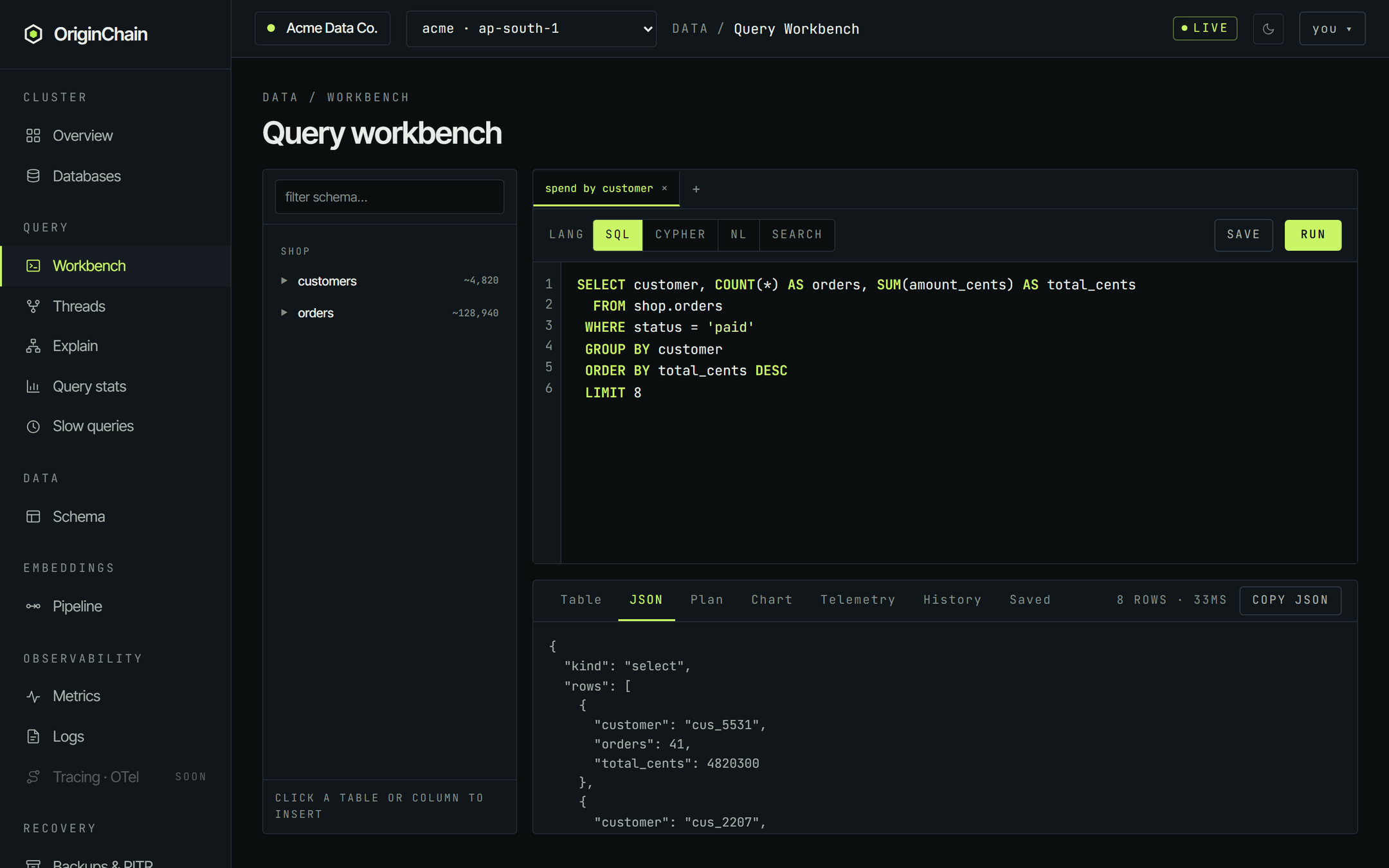This screenshot has width=1389, height=868.
Task: Switch query language to SEARCH
Action: coord(797,235)
